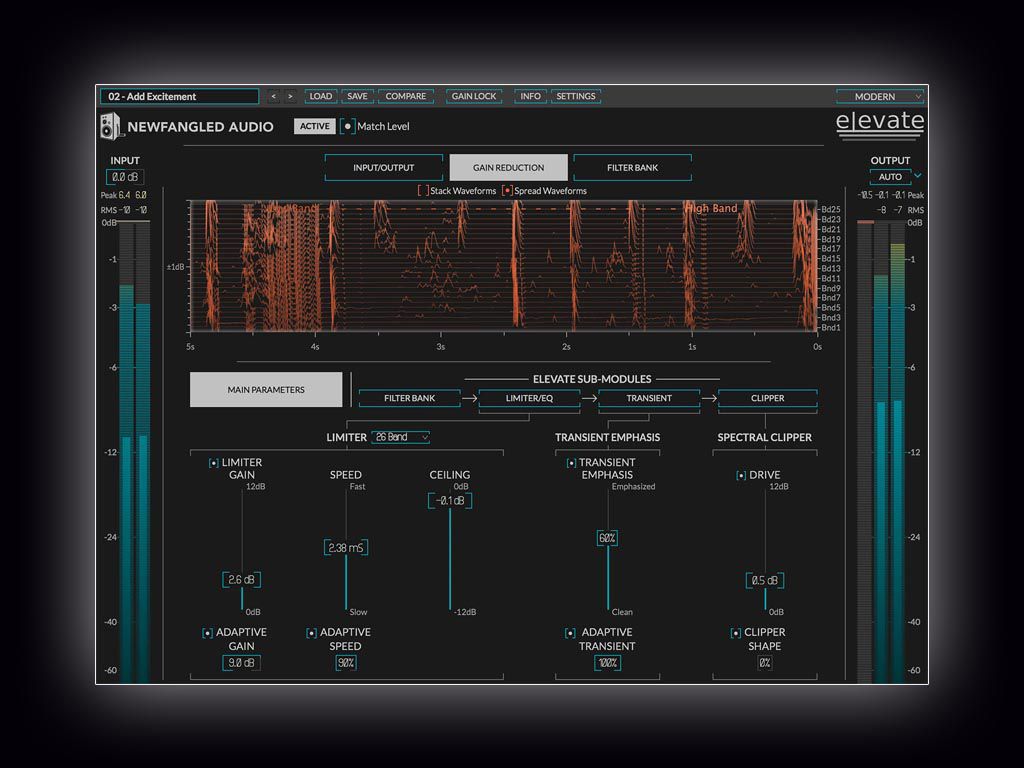Toggle the Limiter Gain enable box

[x=214, y=463]
